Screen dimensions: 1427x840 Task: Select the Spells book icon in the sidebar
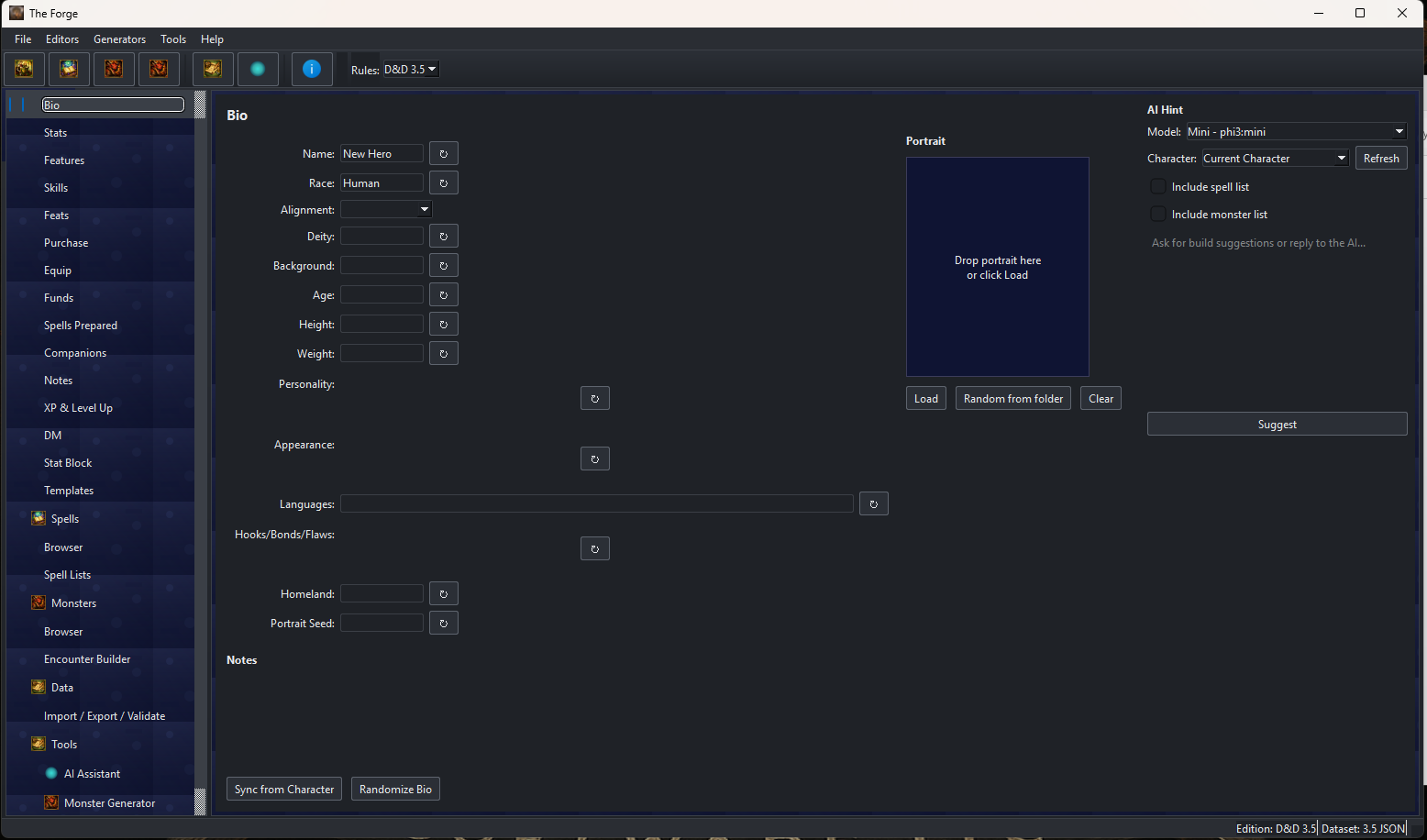pos(39,518)
